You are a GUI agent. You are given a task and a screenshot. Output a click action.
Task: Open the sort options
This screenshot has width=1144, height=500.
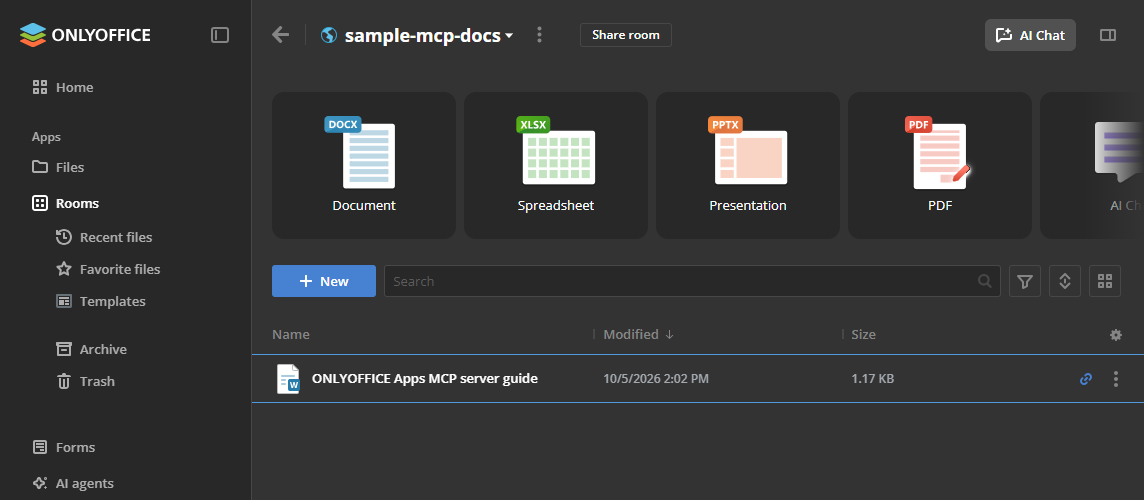[1065, 281]
